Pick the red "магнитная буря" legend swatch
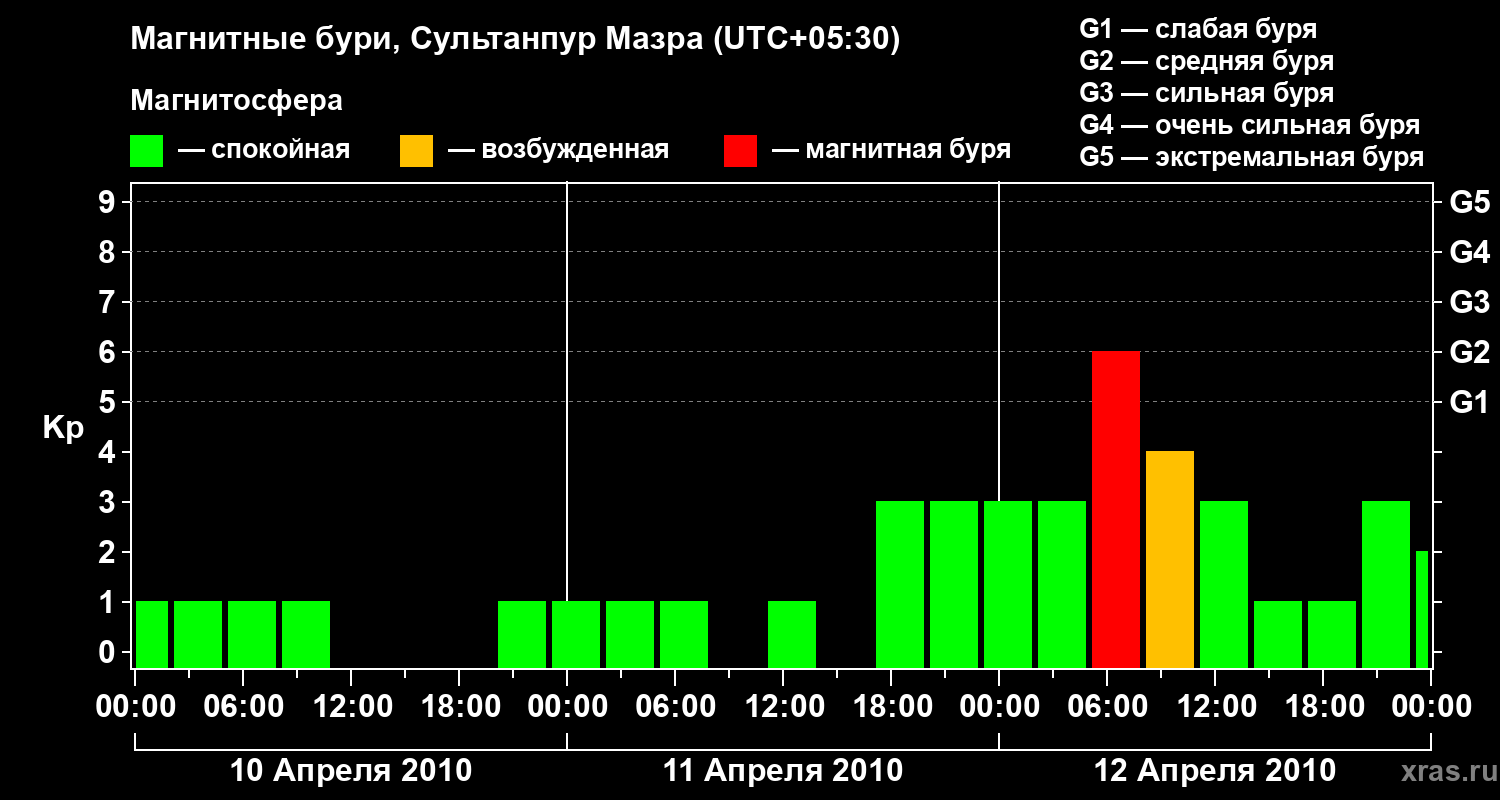This screenshot has height=800, width=1500. 741,150
